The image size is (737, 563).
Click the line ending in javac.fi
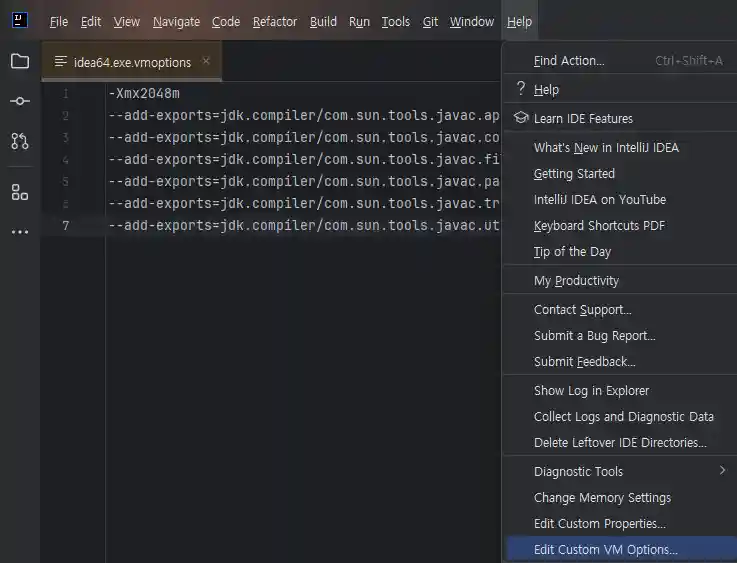point(304,160)
